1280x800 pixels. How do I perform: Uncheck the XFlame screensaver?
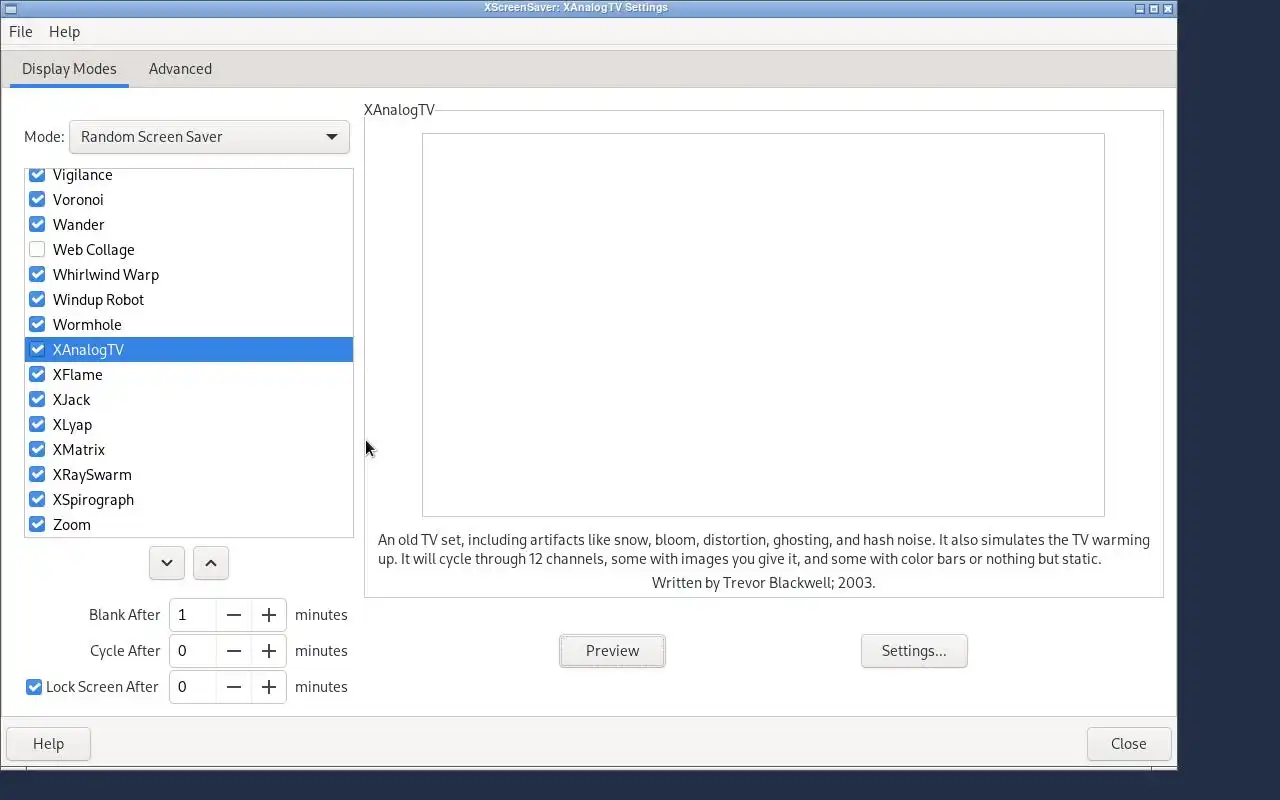click(37, 375)
